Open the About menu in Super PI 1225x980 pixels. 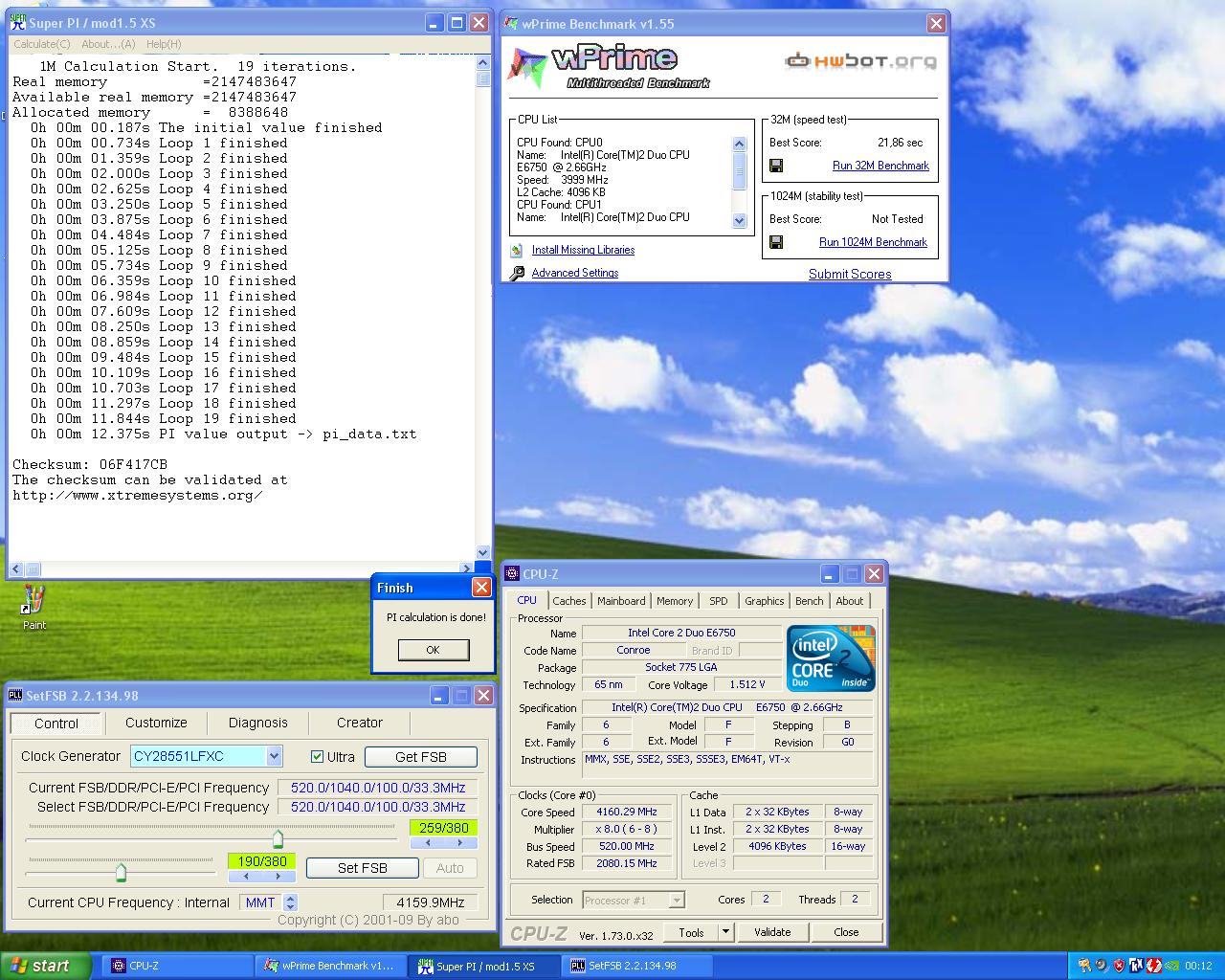108,44
